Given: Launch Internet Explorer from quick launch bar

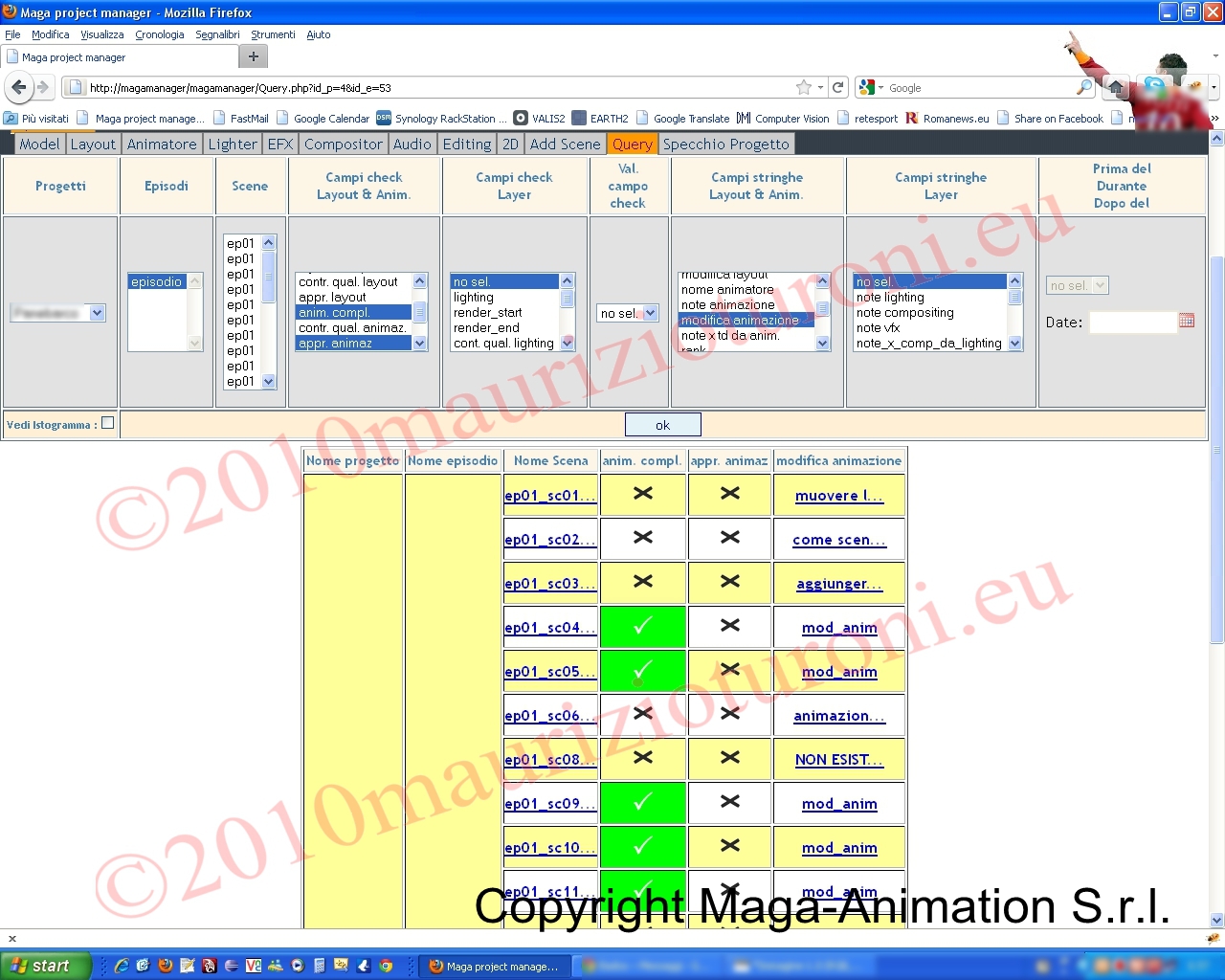Looking at the screenshot, I should [x=122, y=966].
